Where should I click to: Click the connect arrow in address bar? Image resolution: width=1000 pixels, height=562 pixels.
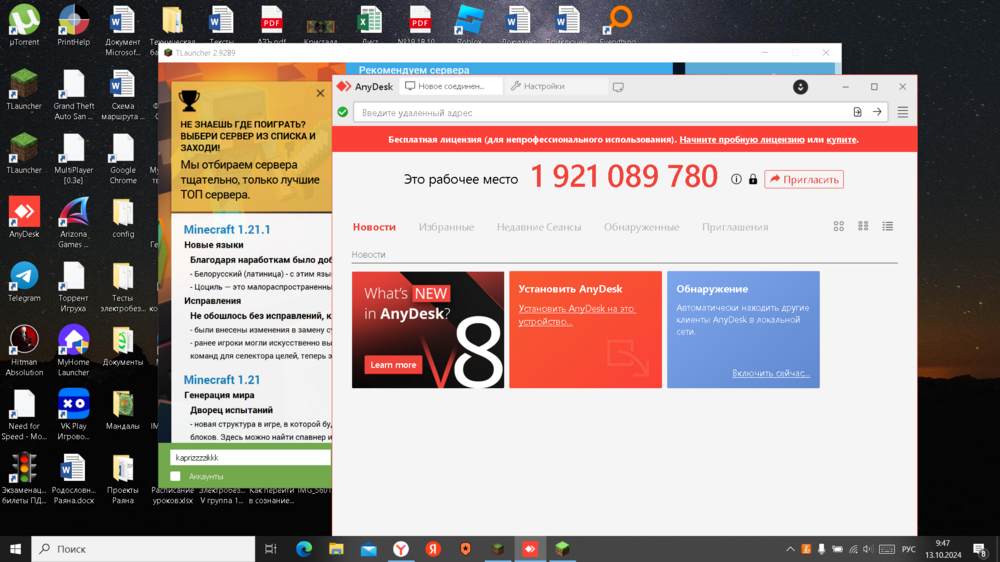(x=877, y=112)
